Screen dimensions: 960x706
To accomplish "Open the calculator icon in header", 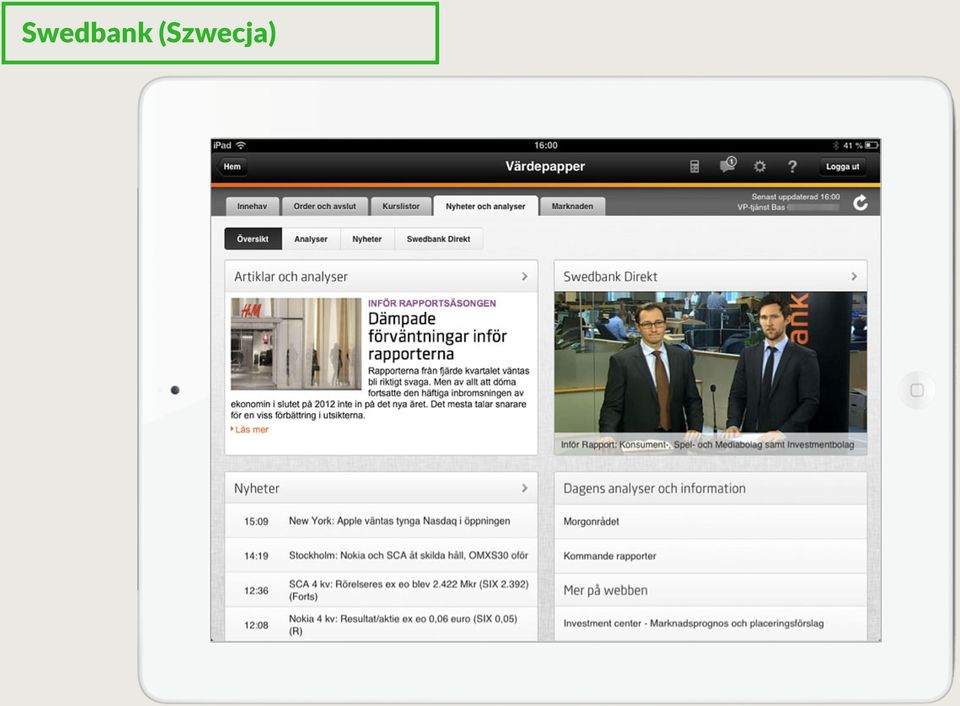I will tap(694, 167).
